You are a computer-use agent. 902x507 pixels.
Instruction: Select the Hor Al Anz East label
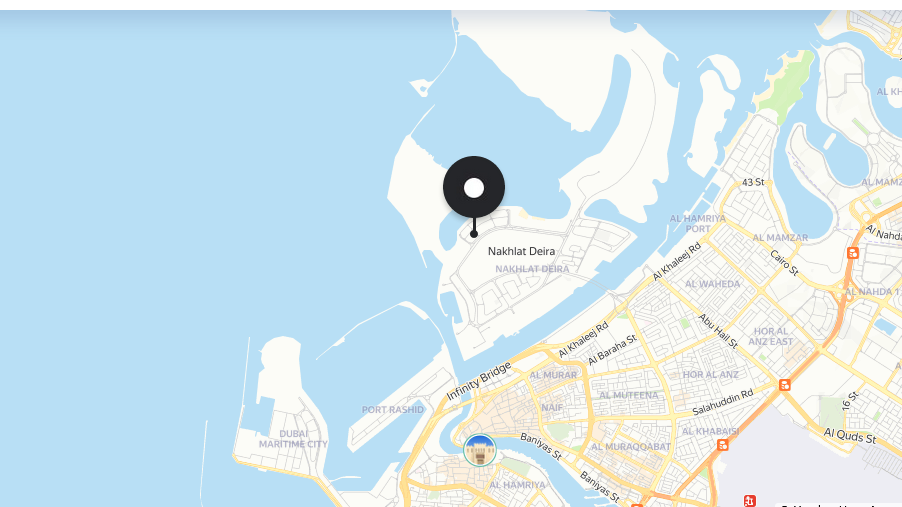tap(771, 336)
